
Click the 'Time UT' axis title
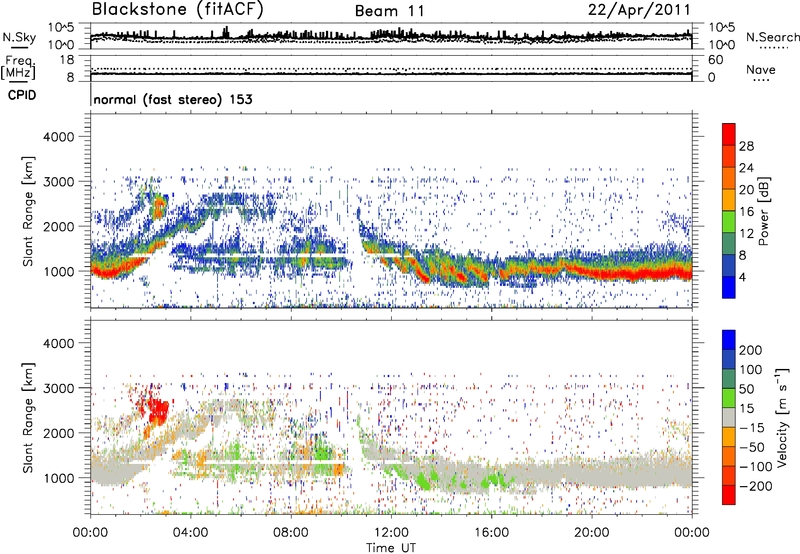(391, 548)
